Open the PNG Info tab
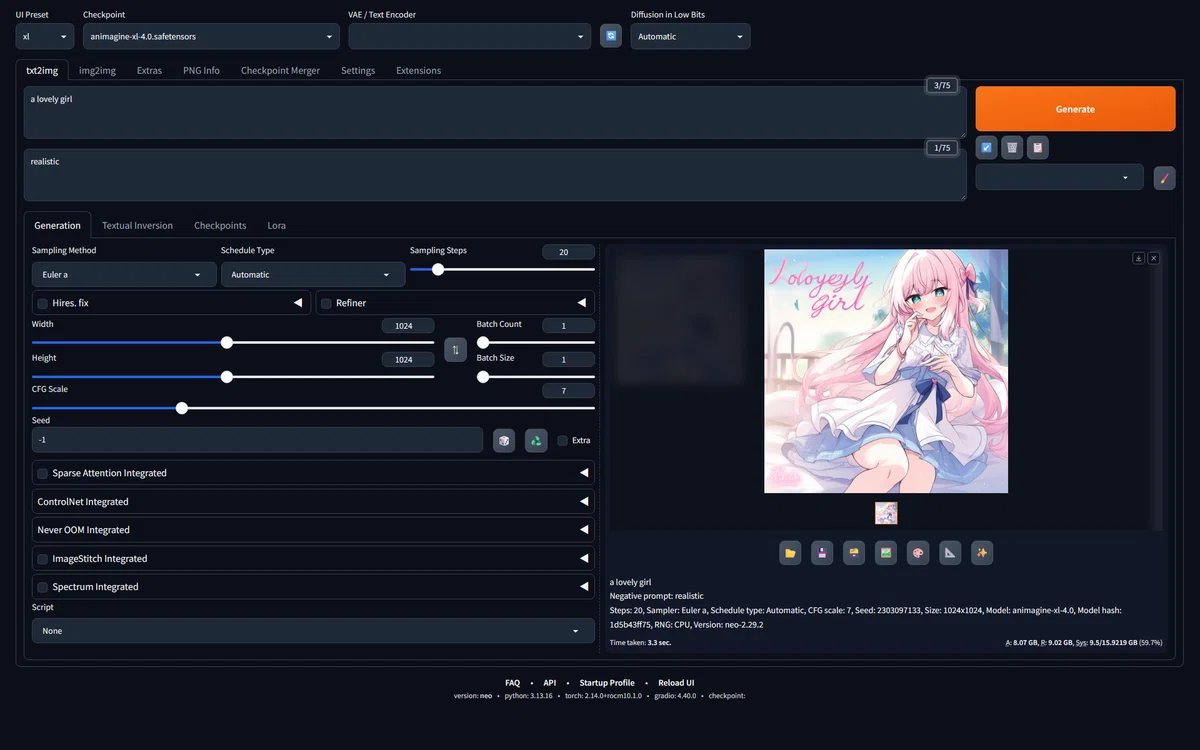 [x=201, y=70]
